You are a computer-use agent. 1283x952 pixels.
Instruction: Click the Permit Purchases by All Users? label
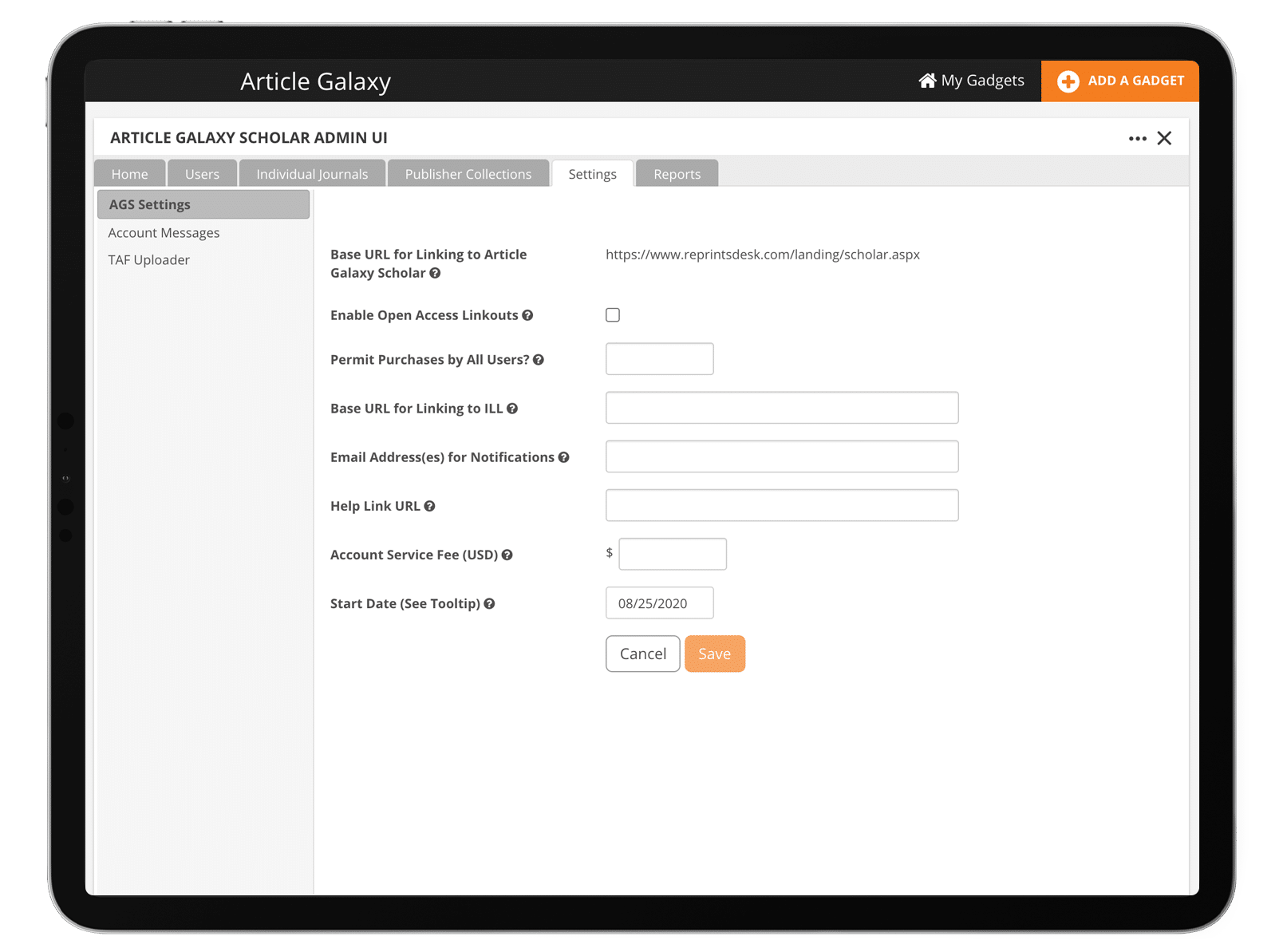tap(430, 360)
